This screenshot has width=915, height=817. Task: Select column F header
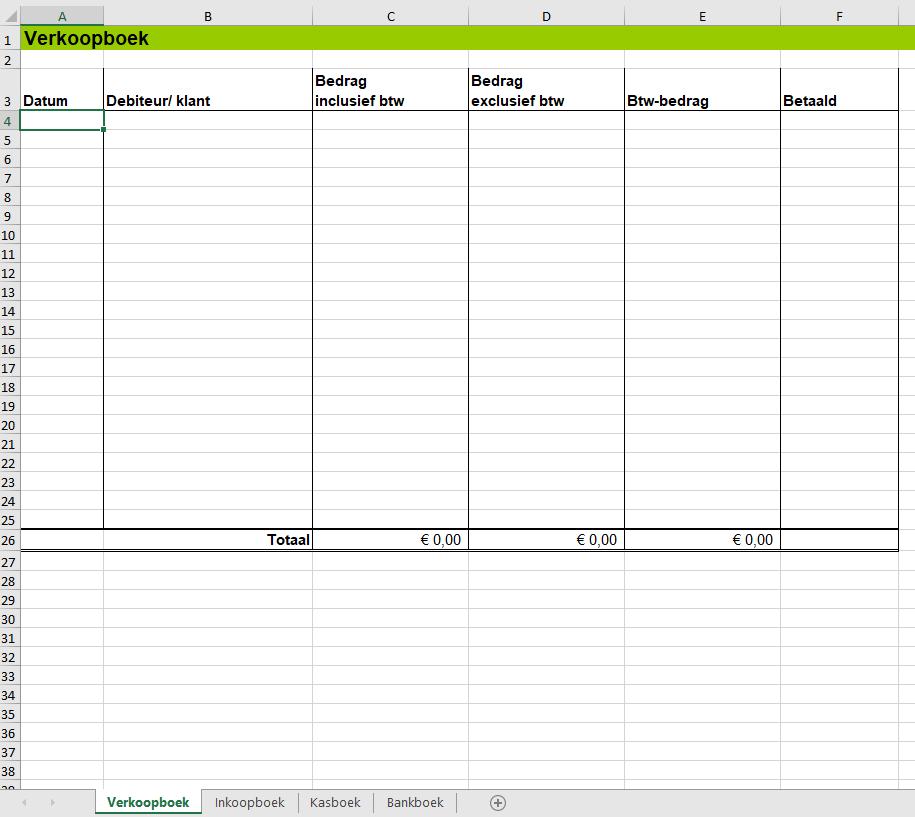pos(839,16)
